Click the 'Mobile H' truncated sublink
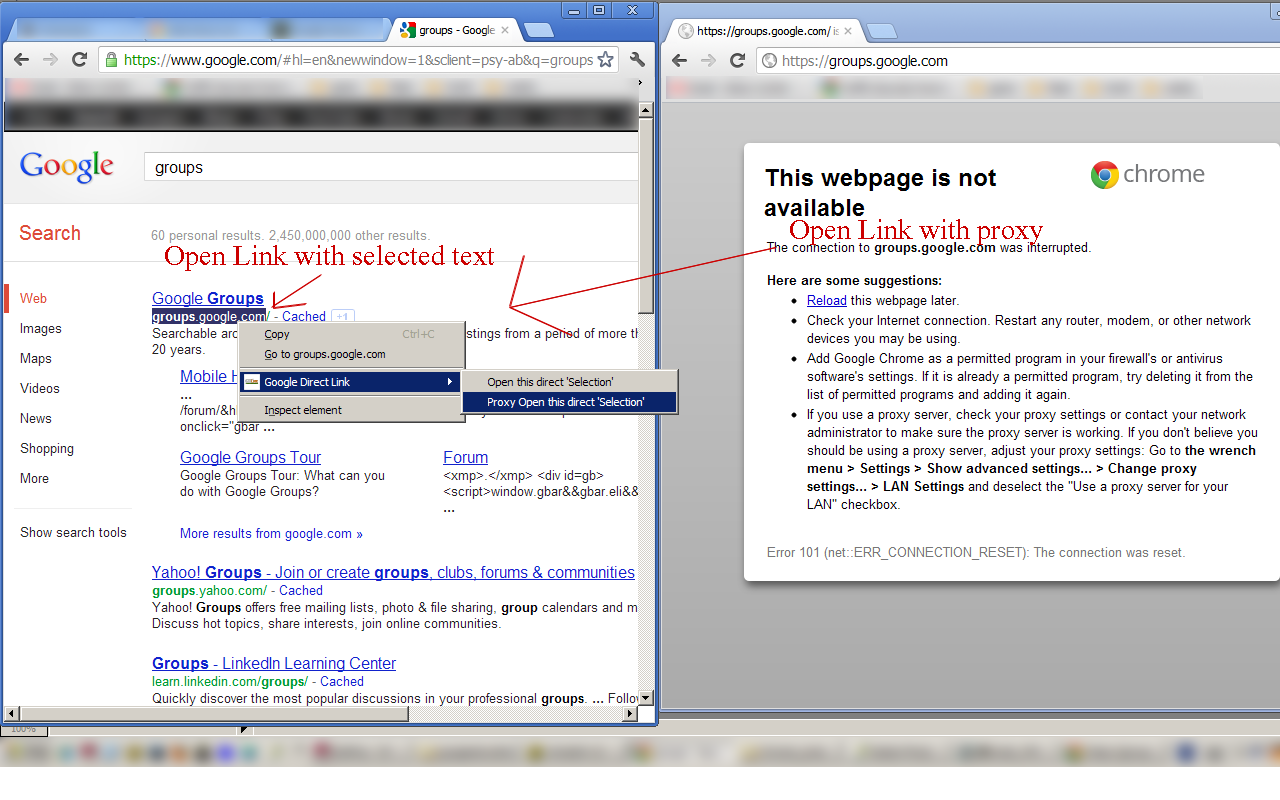This screenshot has height=800, width=1280. pos(209,376)
